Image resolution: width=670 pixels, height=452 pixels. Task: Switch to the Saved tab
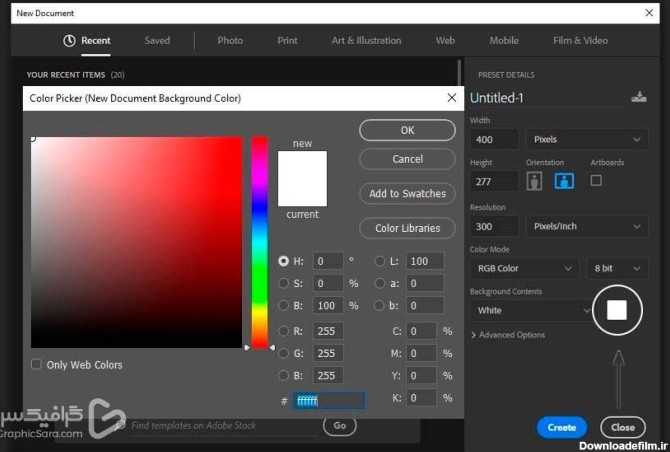tap(157, 41)
